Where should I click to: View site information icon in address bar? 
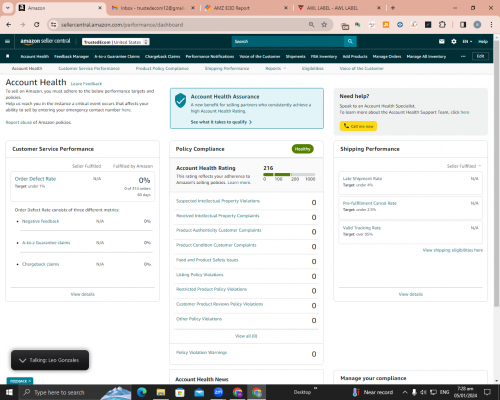click(53, 25)
